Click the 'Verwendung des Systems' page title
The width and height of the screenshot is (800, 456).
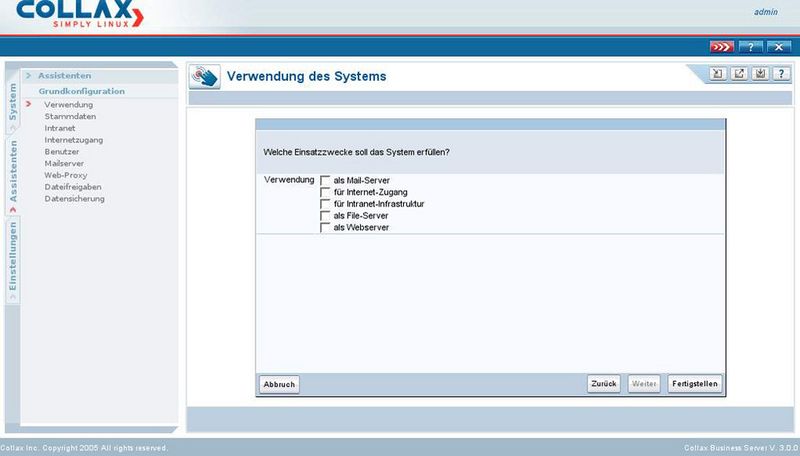[x=306, y=77]
